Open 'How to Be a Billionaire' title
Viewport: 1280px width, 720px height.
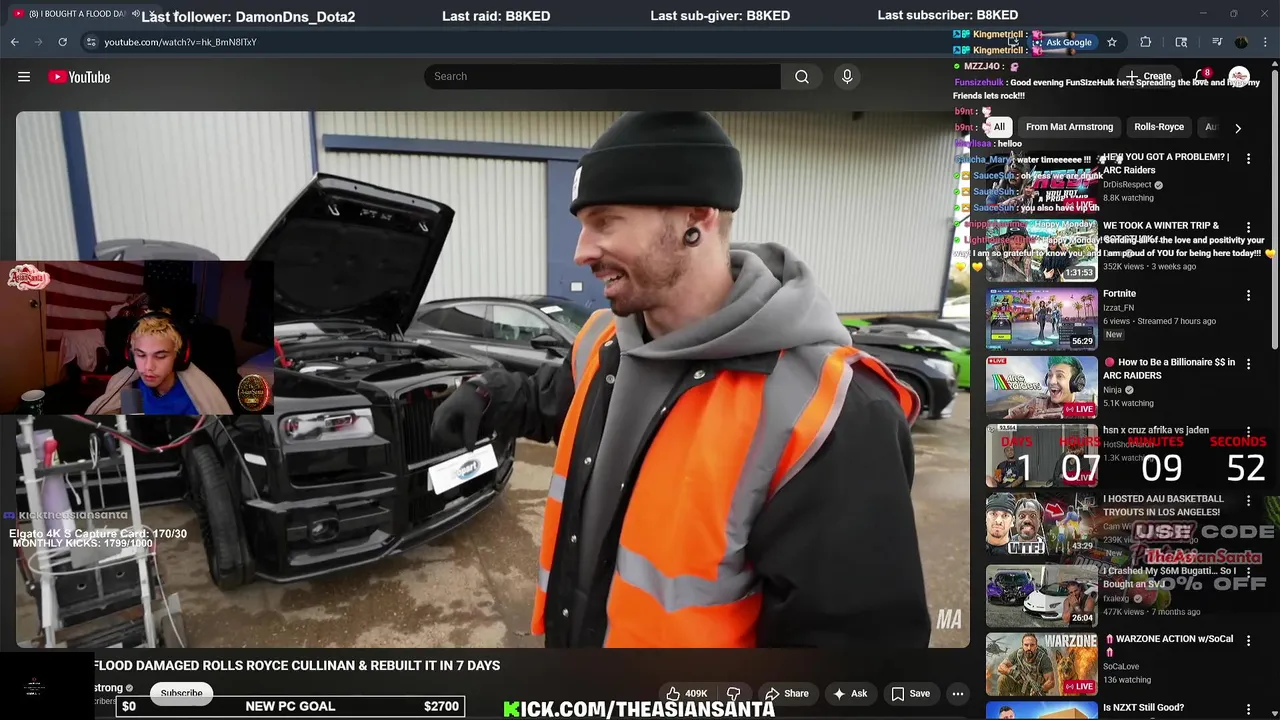pyautogui.click(x=1169, y=368)
